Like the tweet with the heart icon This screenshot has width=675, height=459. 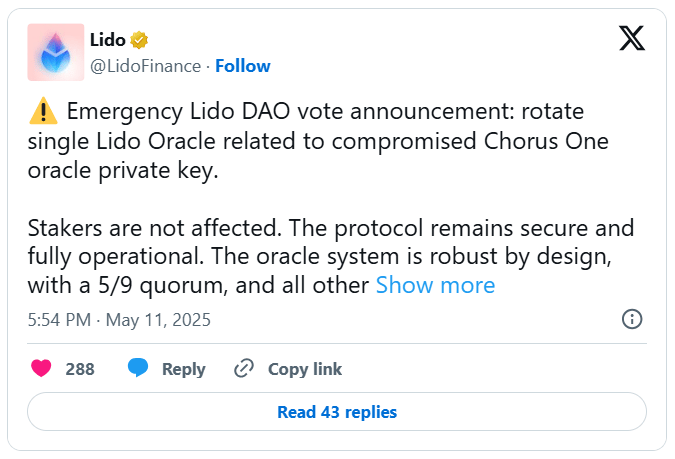pyautogui.click(x=41, y=369)
